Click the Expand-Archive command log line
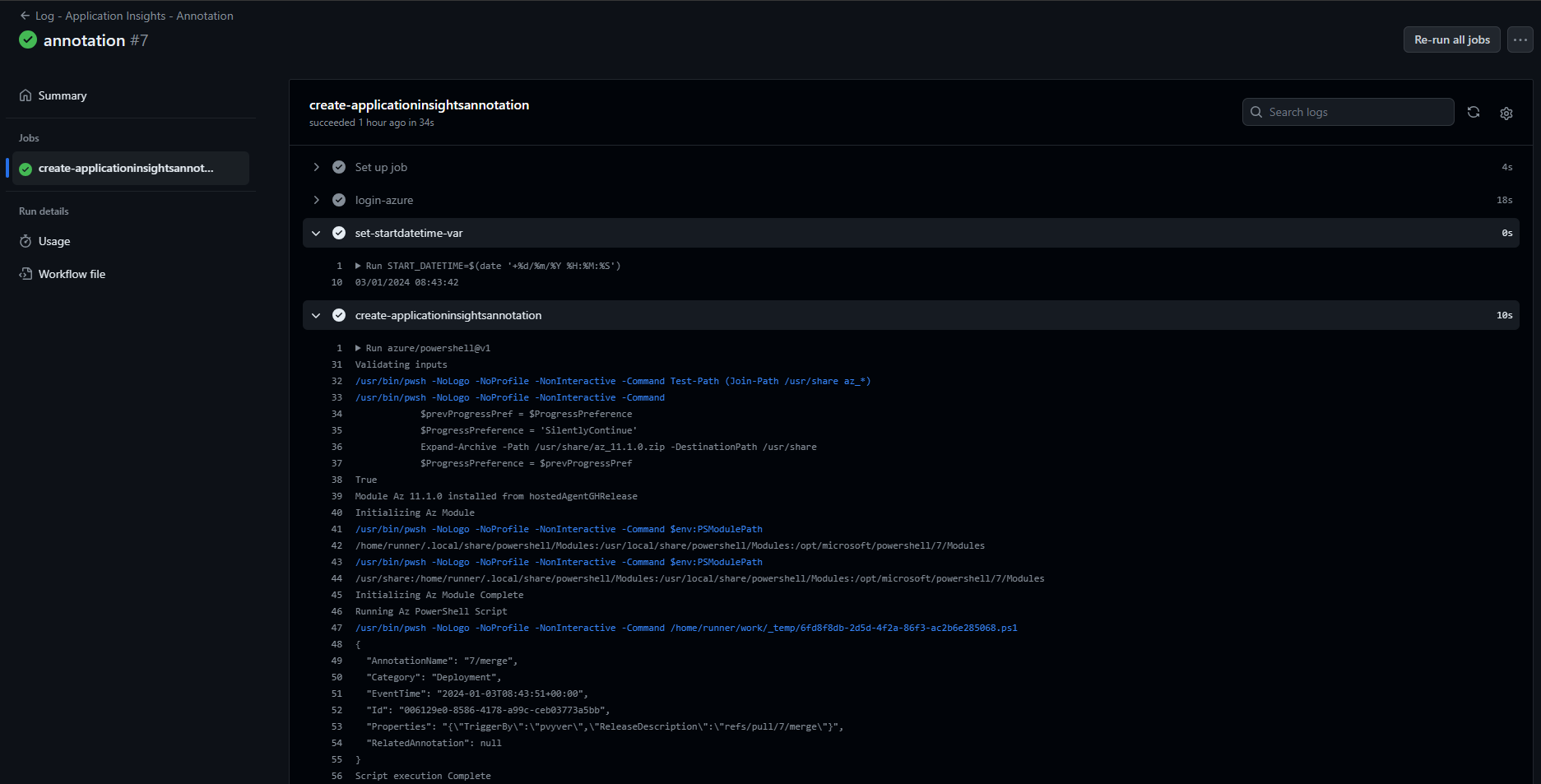This screenshot has width=1541, height=784. point(619,447)
